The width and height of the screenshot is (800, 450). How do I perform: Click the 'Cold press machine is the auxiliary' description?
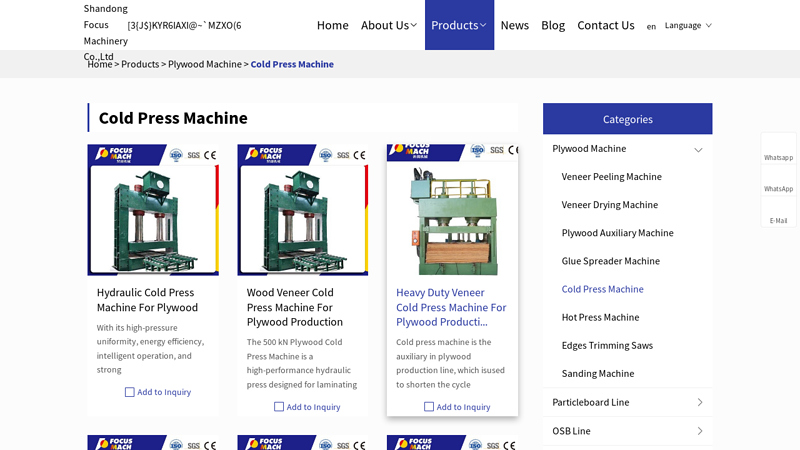(x=450, y=363)
